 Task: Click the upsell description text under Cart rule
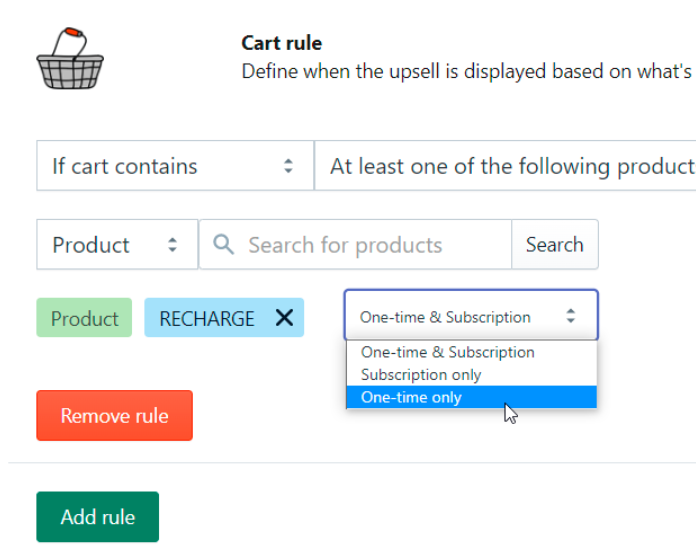point(467,73)
